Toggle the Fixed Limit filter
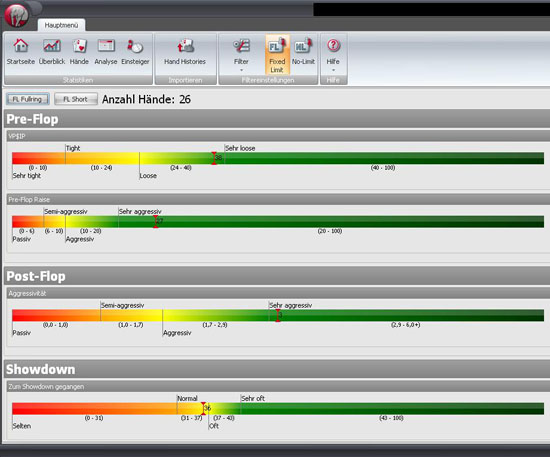The width and height of the screenshot is (550, 457). 277,54
